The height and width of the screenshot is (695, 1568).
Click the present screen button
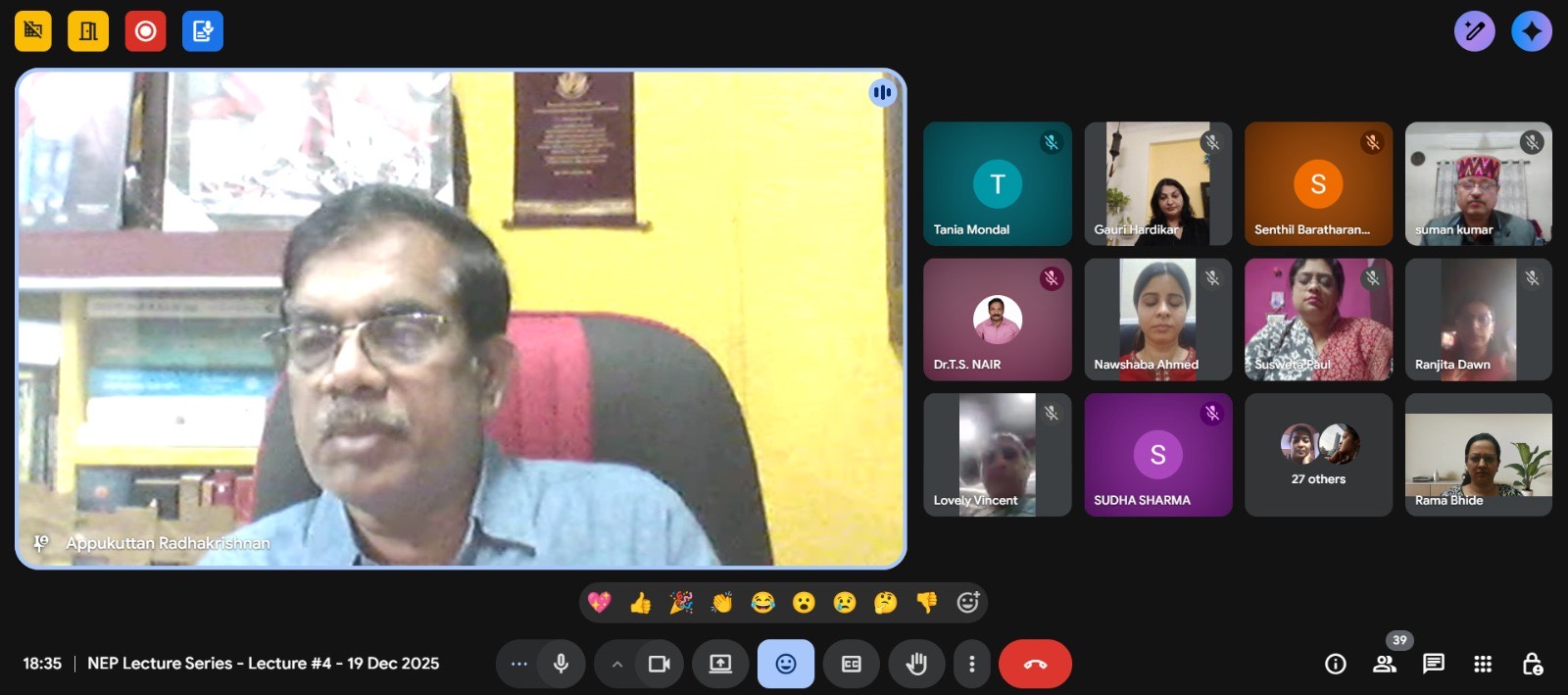coord(720,665)
